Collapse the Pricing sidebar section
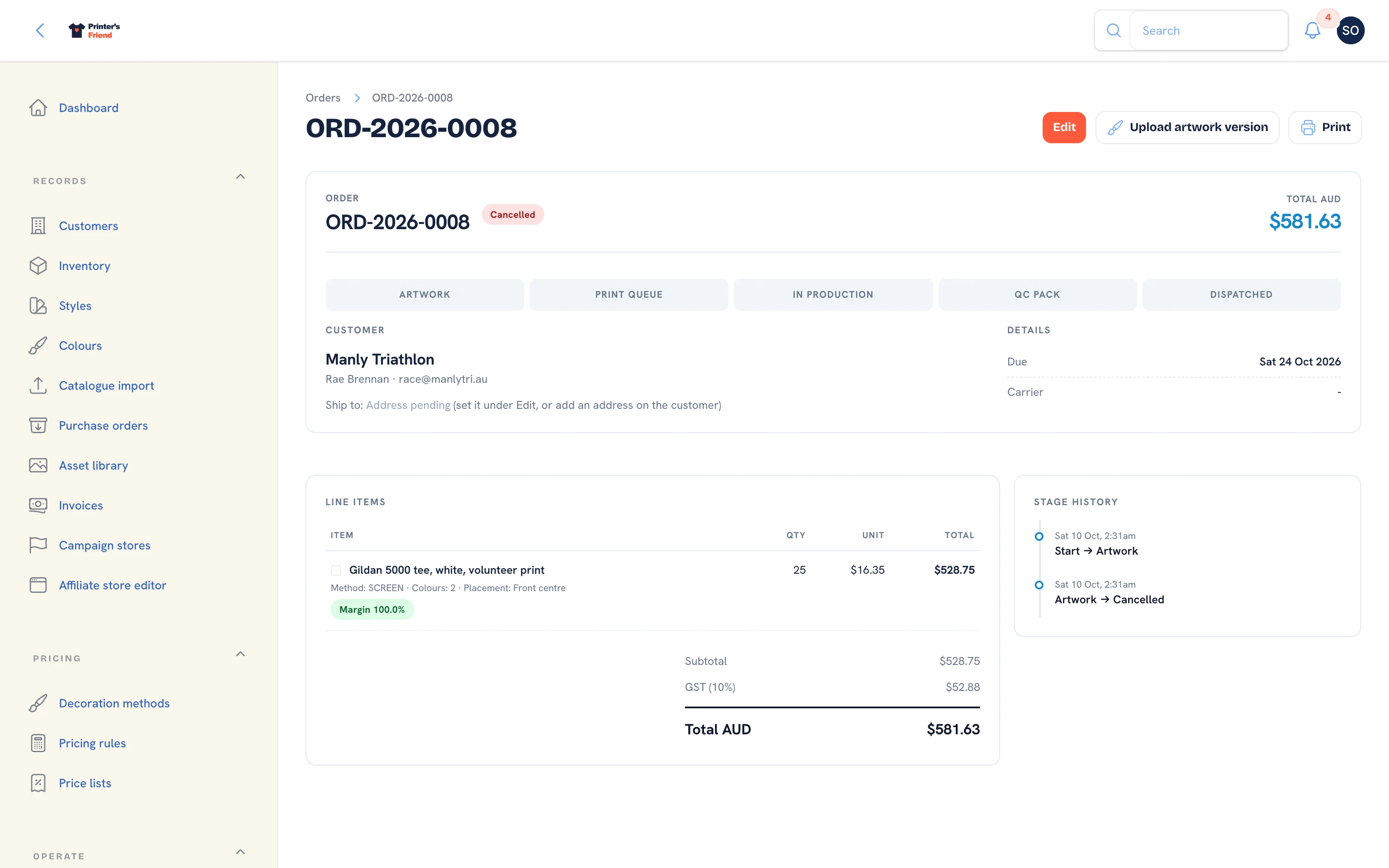Screen dimensions: 1389x868 pyautogui.click(x=240, y=654)
